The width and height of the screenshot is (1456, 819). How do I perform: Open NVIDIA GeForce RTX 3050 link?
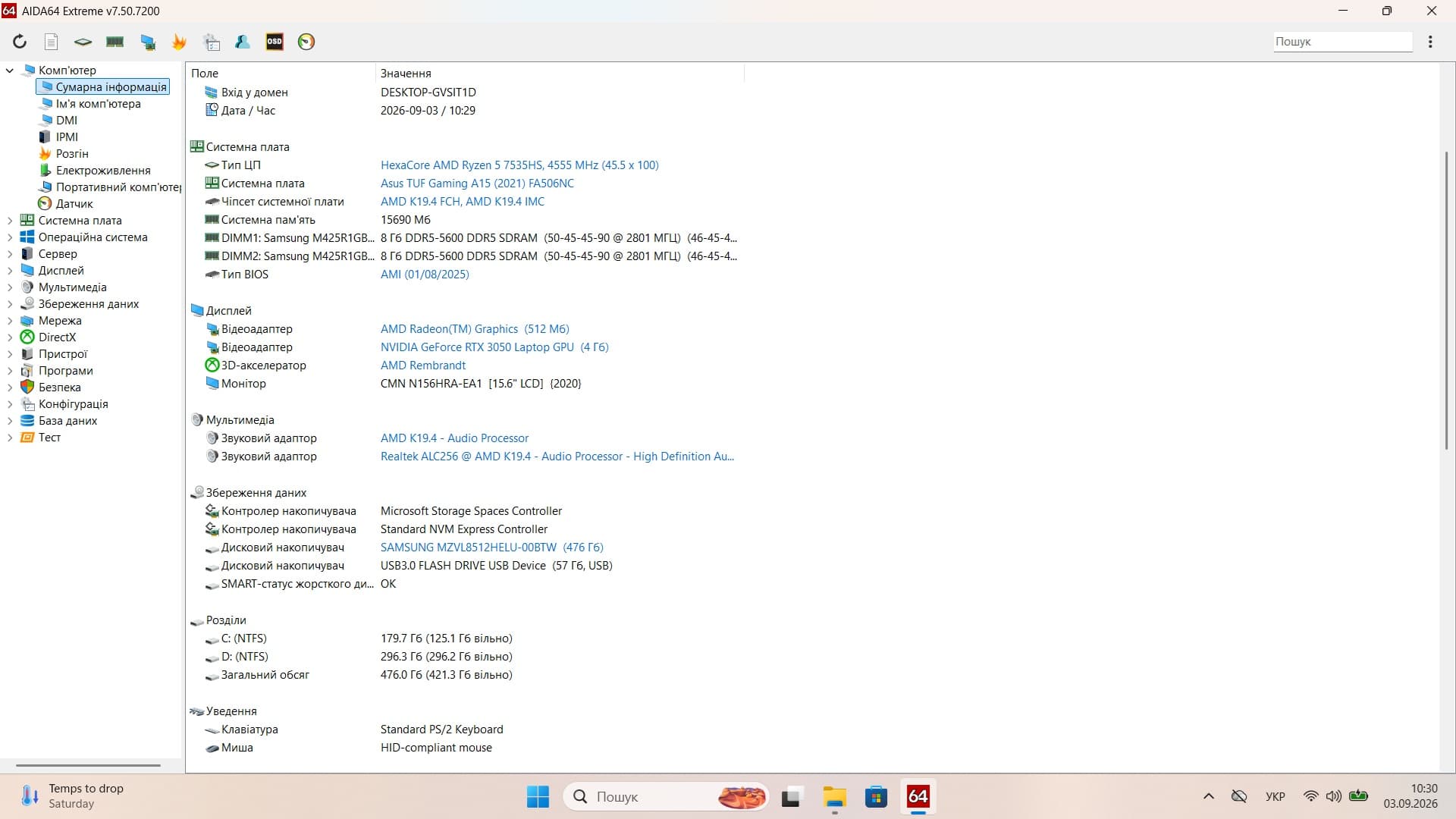point(494,347)
